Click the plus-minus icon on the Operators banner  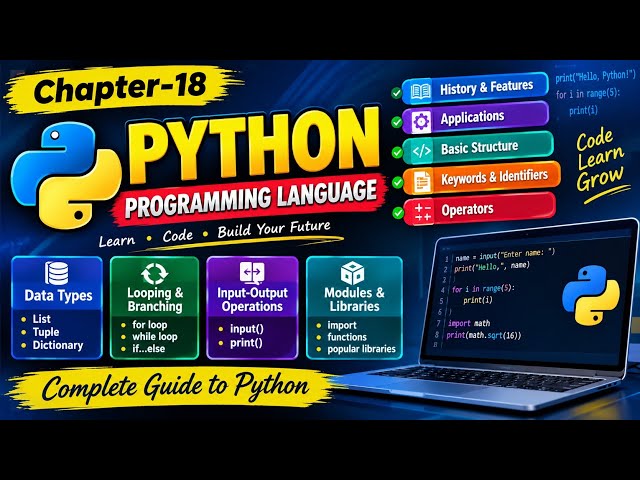click(422, 212)
